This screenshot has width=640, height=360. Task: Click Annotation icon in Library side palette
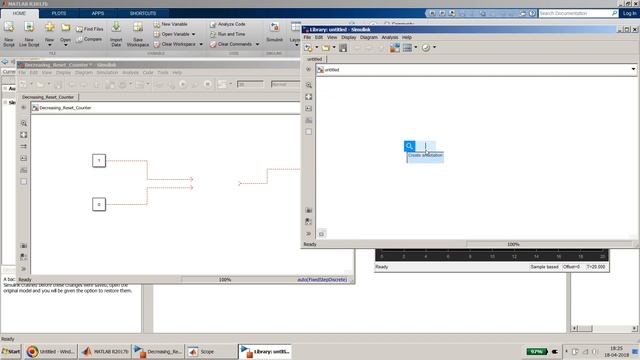click(309, 109)
